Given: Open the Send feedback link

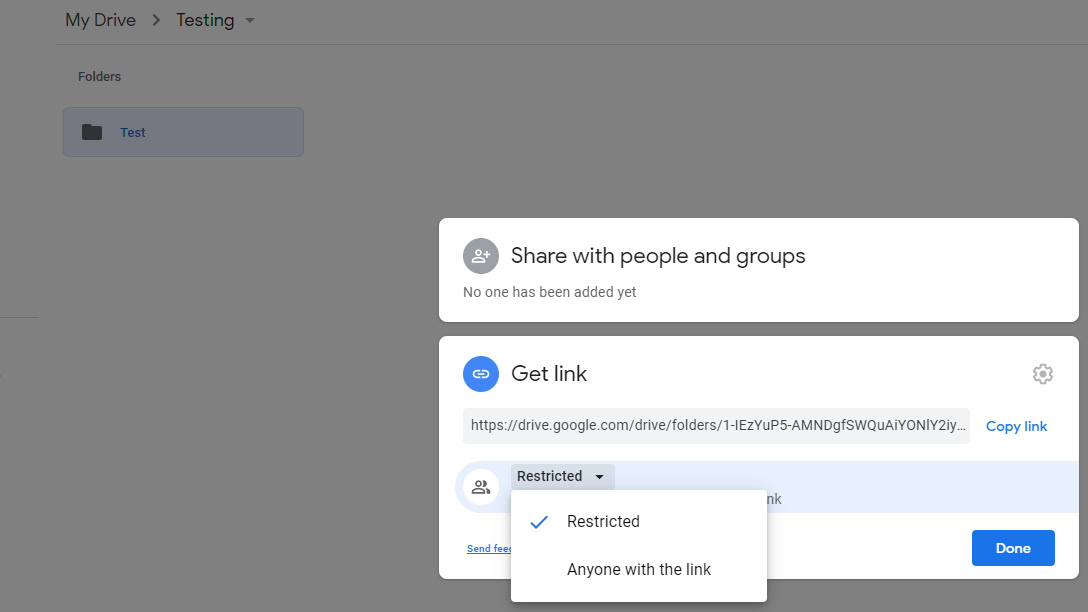Looking at the screenshot, I should [489, 549].
